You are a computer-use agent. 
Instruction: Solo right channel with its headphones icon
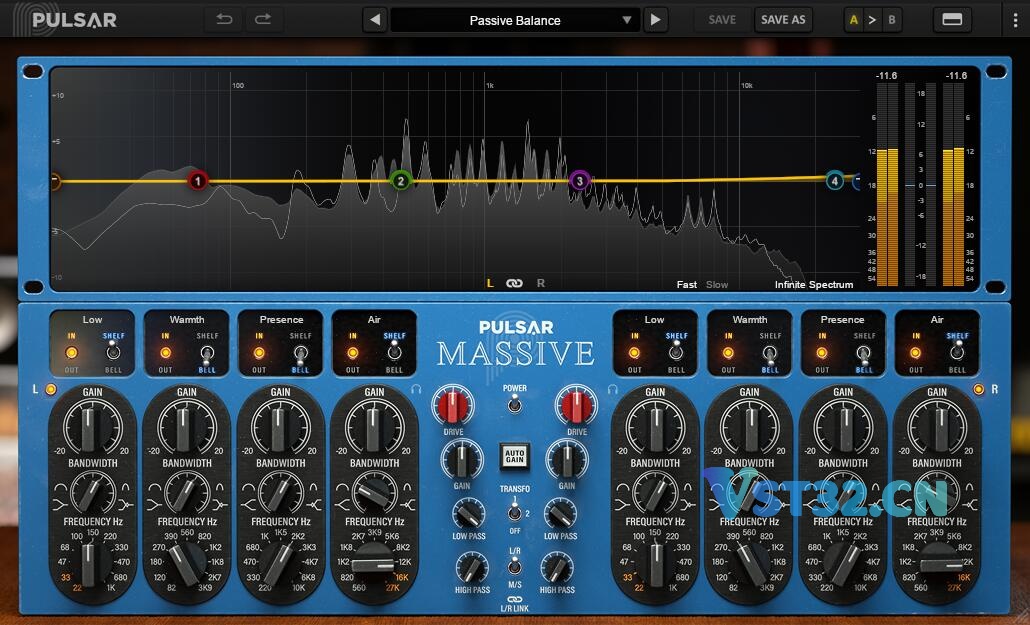(613, 389)
